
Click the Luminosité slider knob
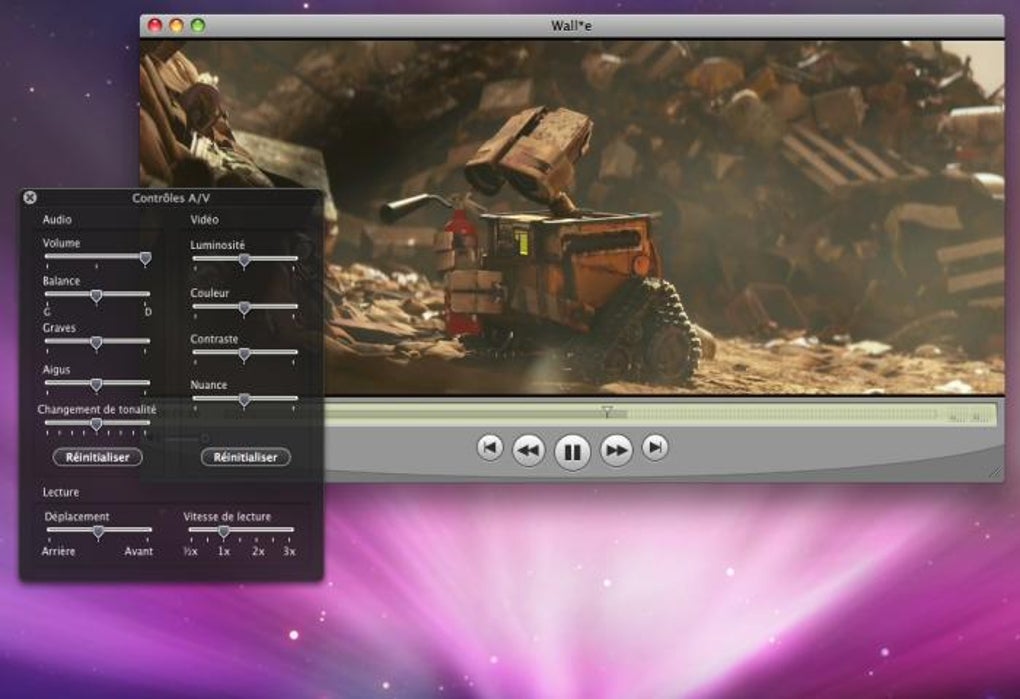click(244, 261)
